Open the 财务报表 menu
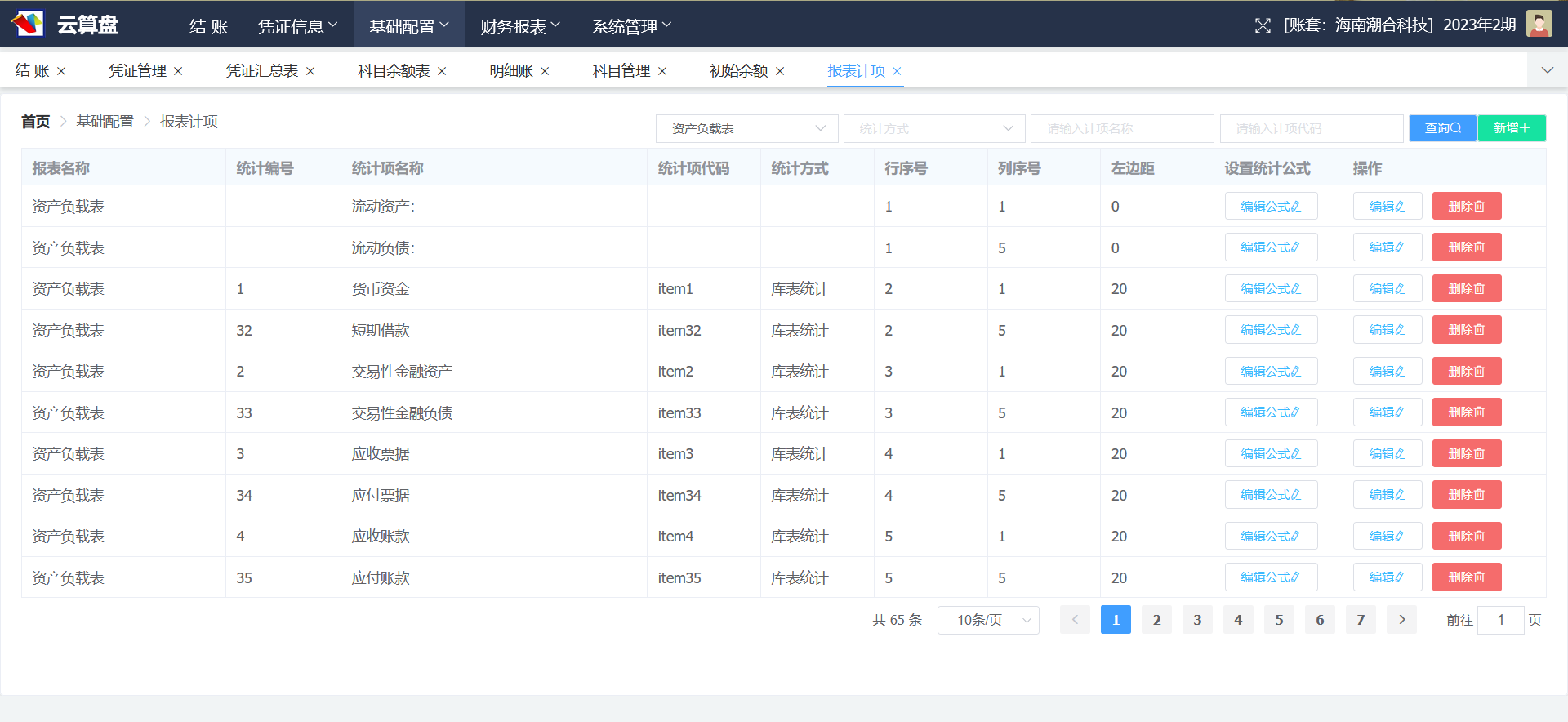1568x722 pixels. coord(520,26)
